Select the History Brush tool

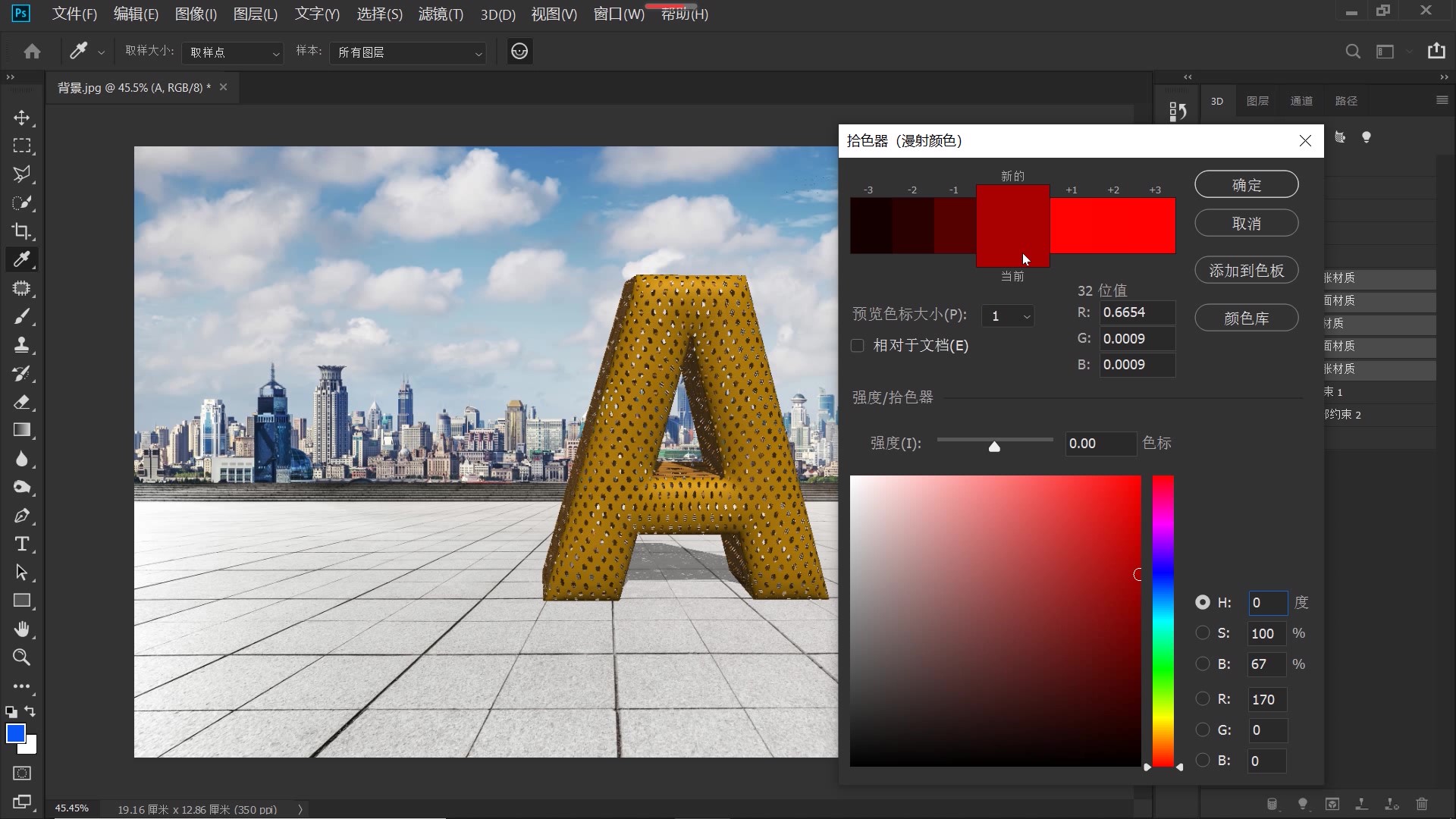tap(22, 373)
